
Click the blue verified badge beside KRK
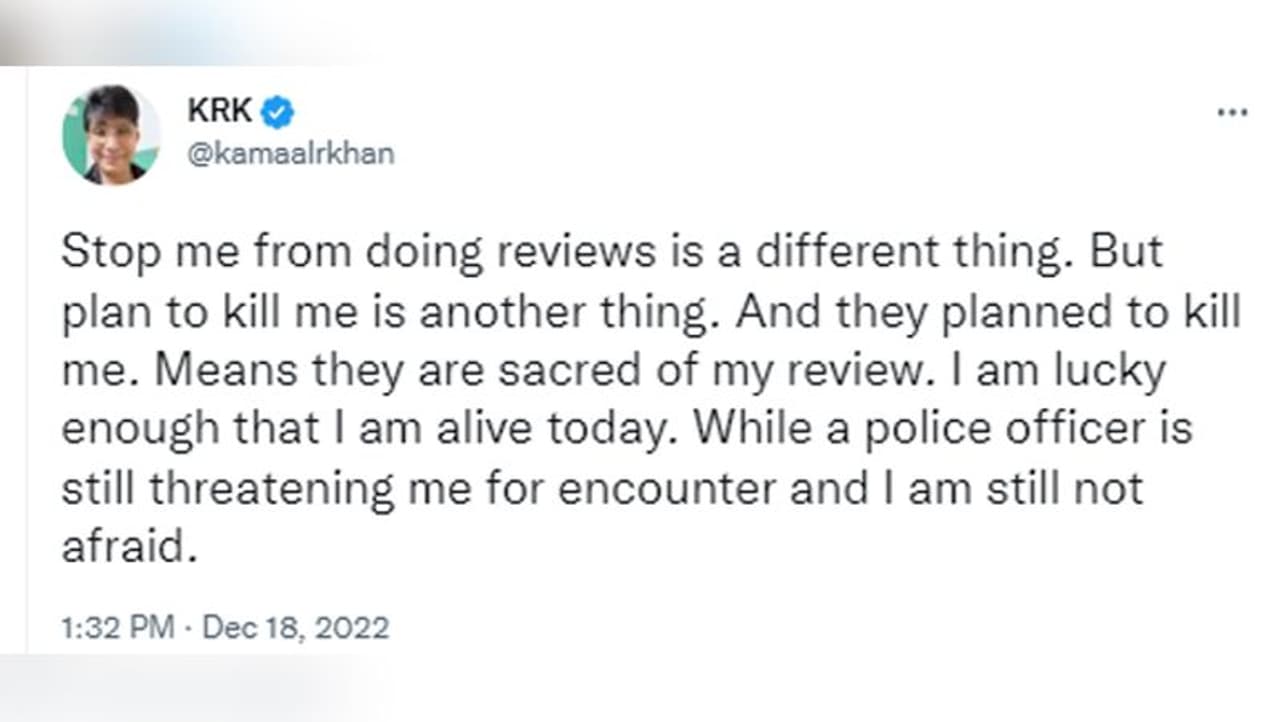point(277,113)
